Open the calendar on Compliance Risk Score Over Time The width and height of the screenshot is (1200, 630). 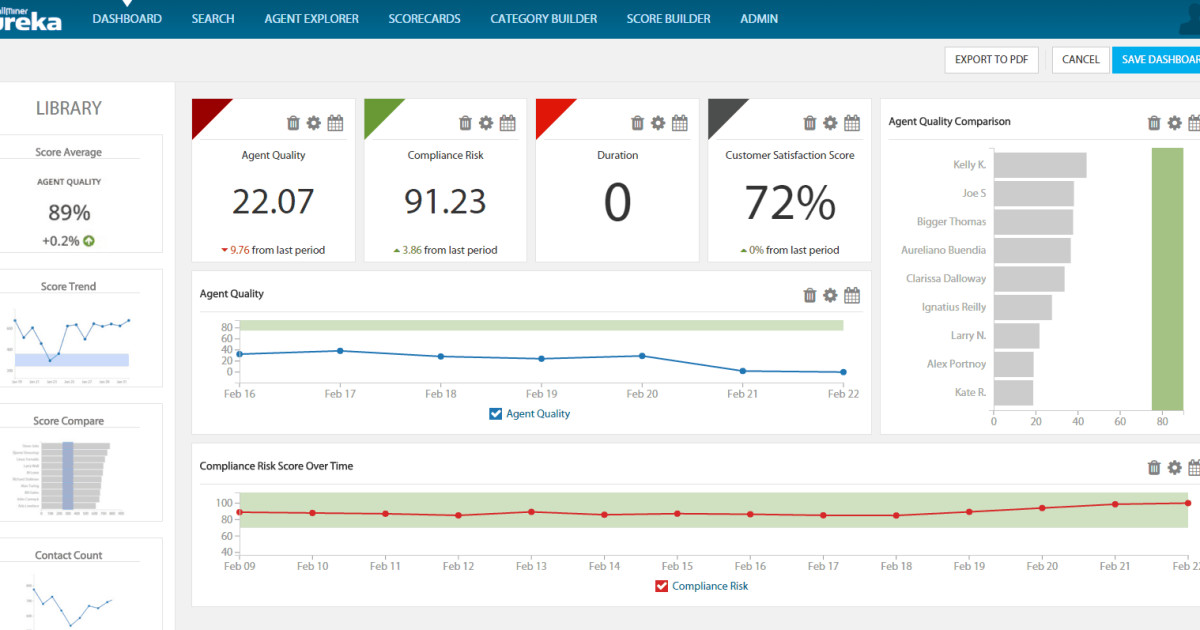[x=1195, y=466]
